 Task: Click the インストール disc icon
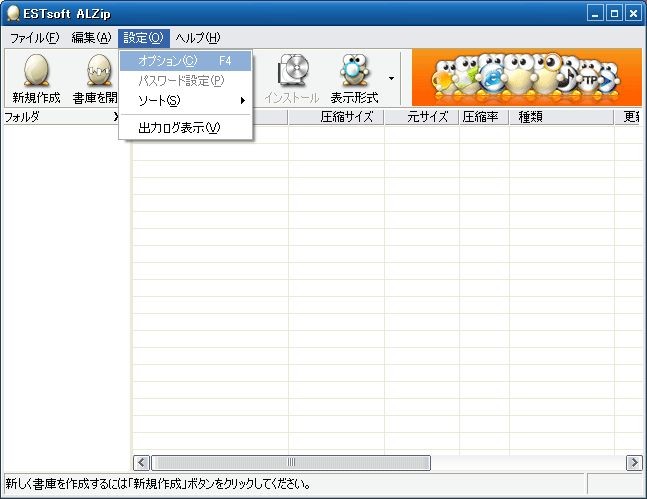click(293, 70)
